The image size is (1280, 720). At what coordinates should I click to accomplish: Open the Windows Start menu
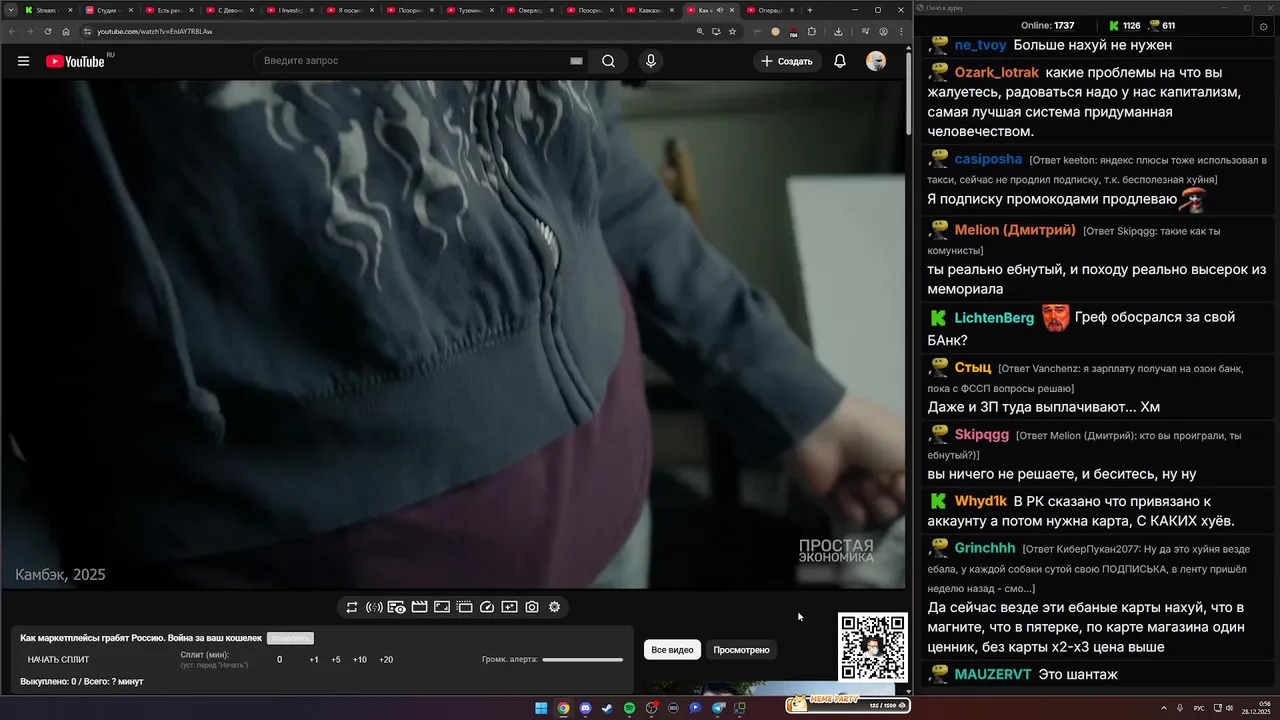point(541,708)
